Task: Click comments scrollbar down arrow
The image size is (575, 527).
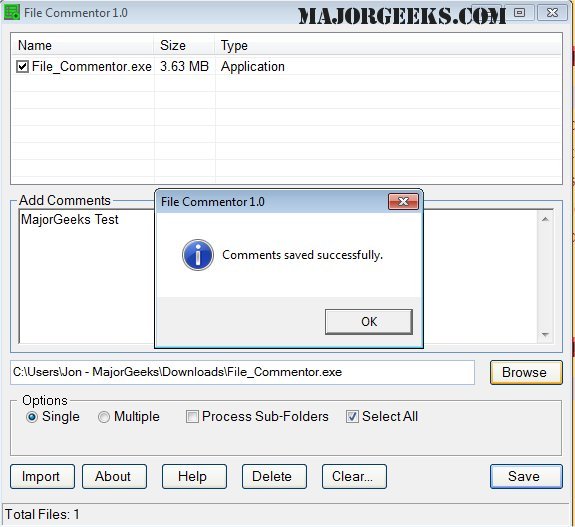Action: pos(545,334)
